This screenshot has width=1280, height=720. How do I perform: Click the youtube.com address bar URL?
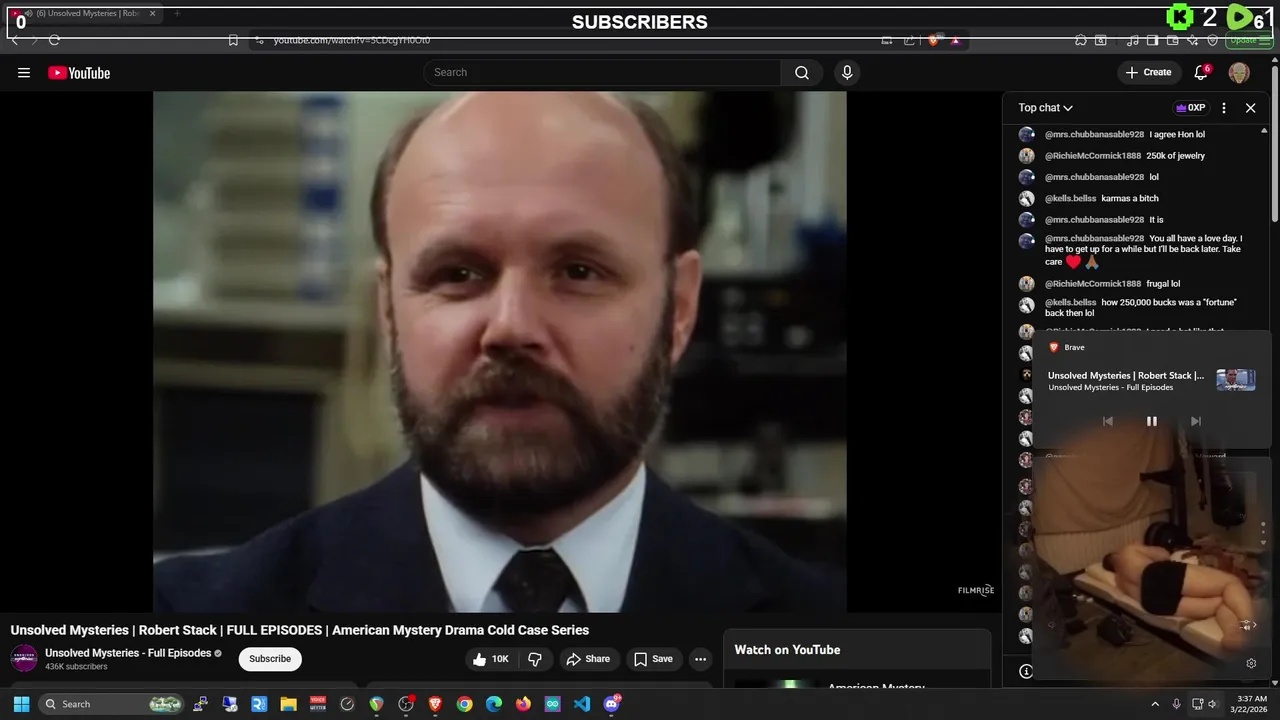pos(352,40)
